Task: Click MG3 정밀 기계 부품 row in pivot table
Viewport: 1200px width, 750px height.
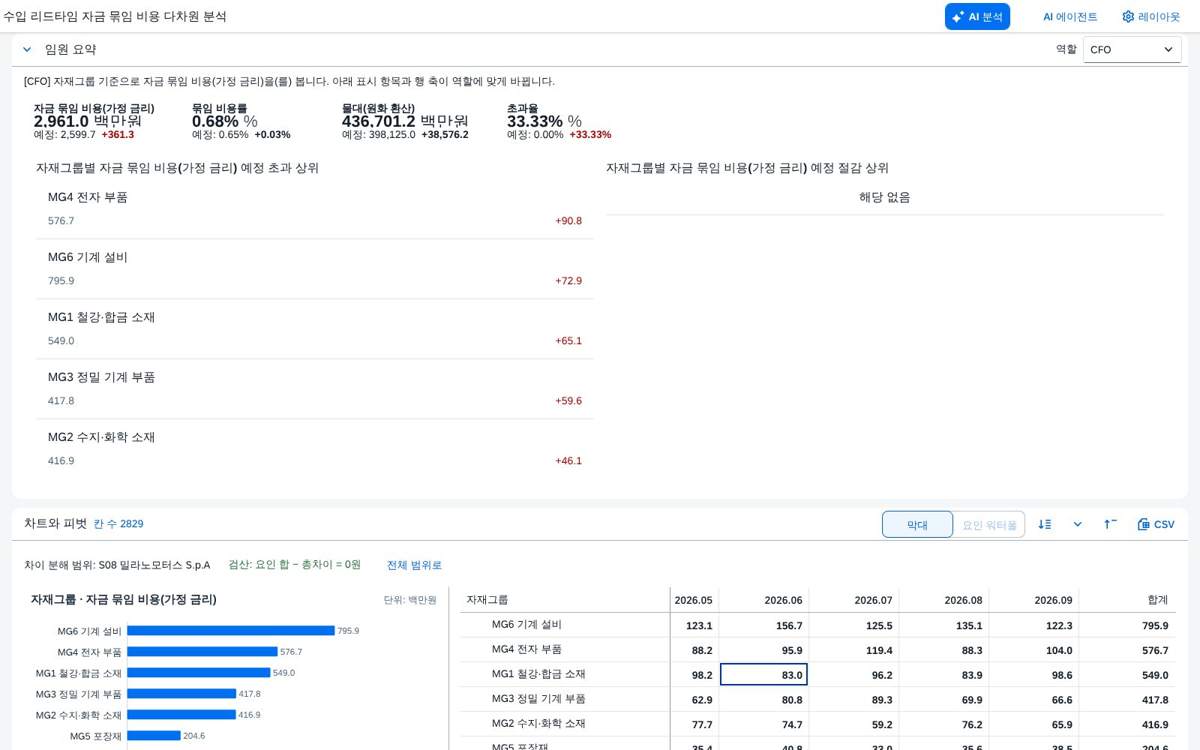Action: click(818, 700)
